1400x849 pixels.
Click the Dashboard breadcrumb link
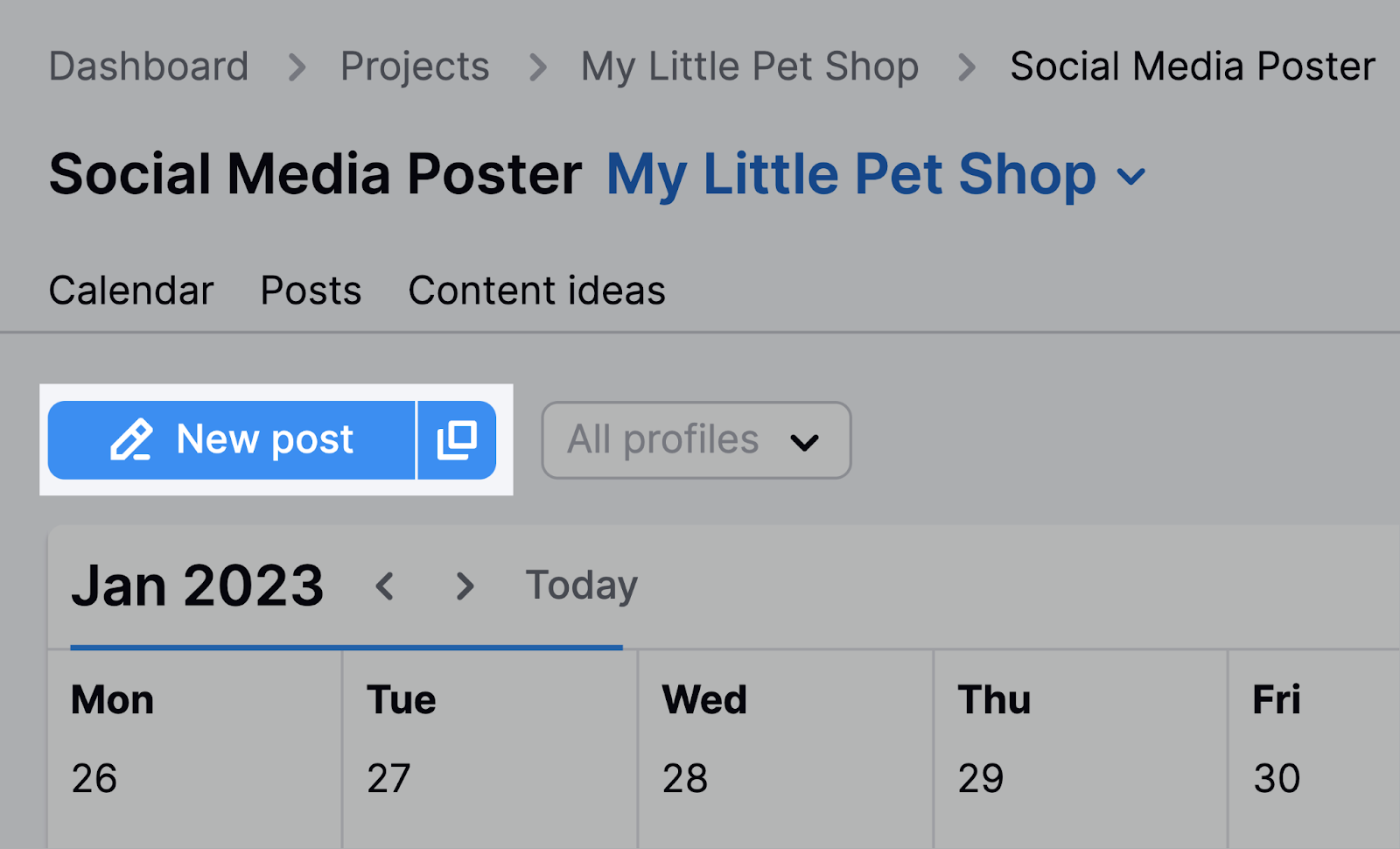pos(149,67)
